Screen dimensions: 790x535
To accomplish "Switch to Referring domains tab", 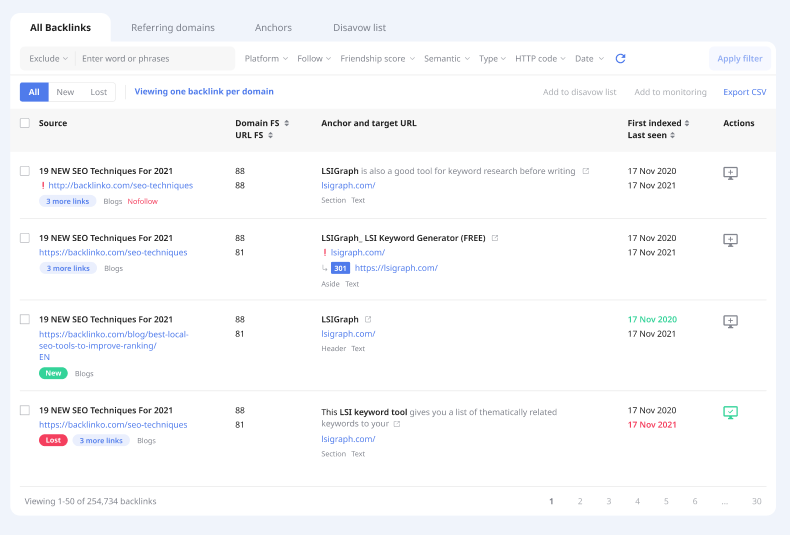I will (x=186, y=28).
